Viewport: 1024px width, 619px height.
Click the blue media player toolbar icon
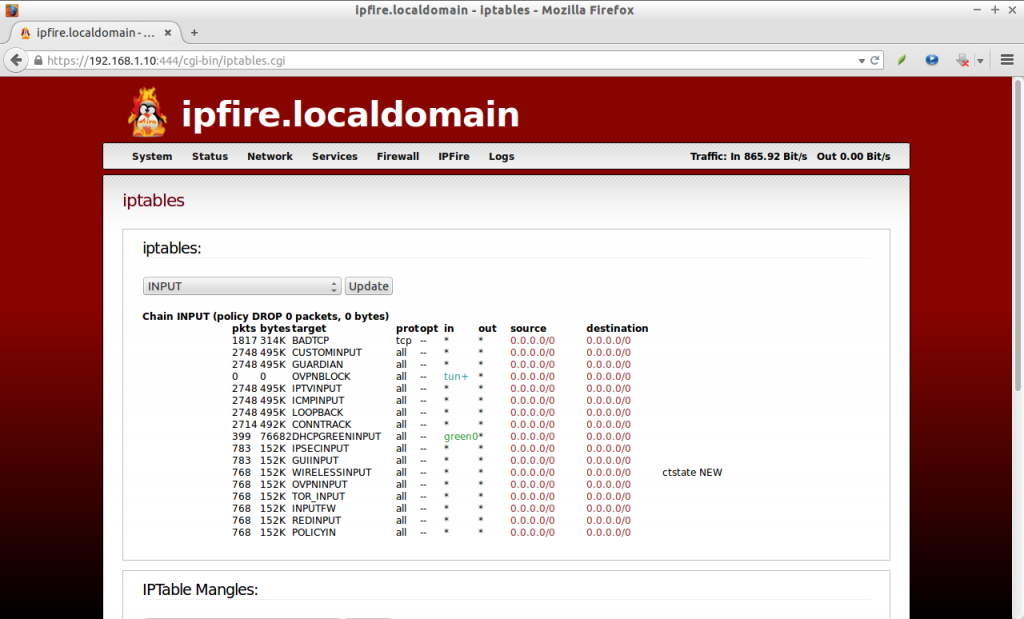[x=931, y=60]
